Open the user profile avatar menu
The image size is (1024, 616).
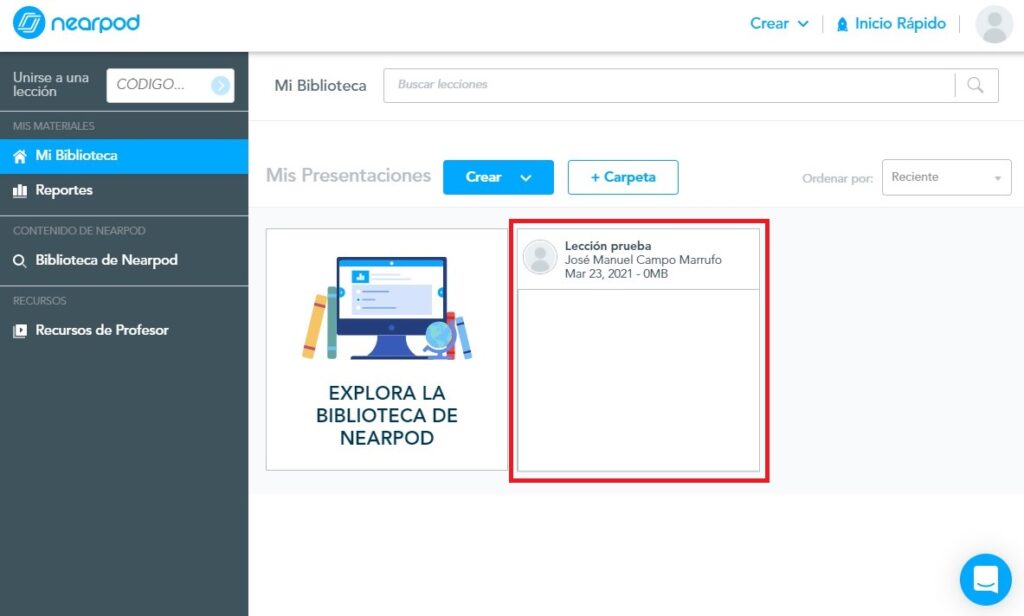(x=993, y=24)
